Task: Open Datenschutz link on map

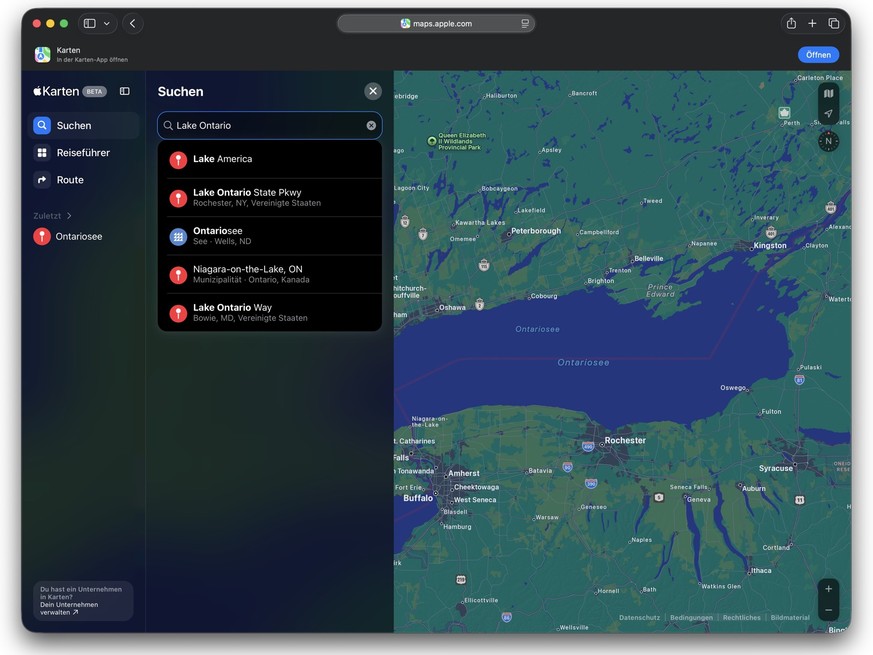Action: (x=639, y=617)
